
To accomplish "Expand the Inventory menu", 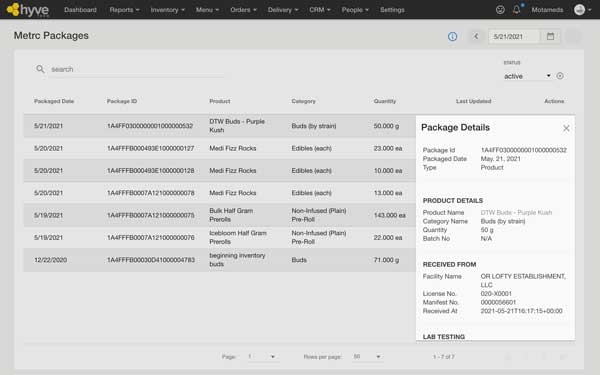I will click(x=168, y=10).
